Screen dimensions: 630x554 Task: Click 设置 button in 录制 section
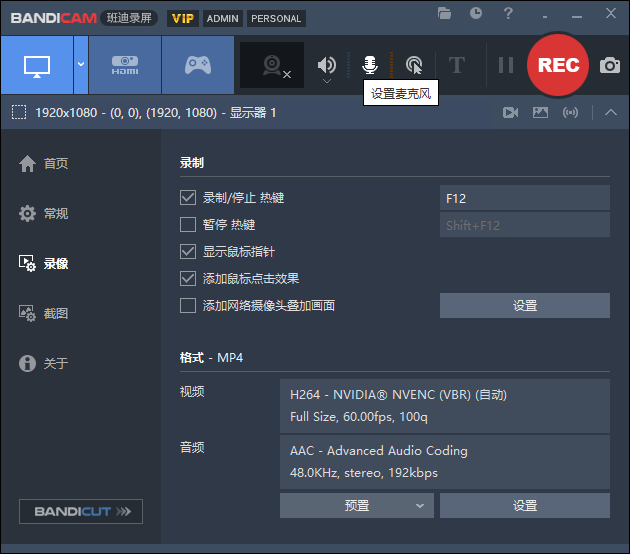tap(525, 305)
